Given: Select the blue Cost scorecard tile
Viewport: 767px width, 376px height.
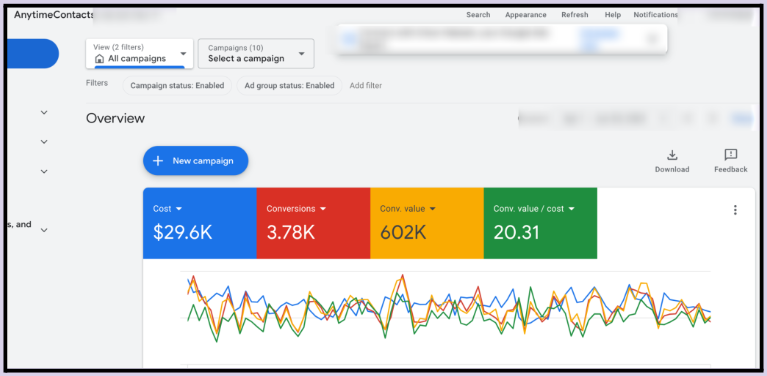Looking at the screenshot, I should click(200, 223).
